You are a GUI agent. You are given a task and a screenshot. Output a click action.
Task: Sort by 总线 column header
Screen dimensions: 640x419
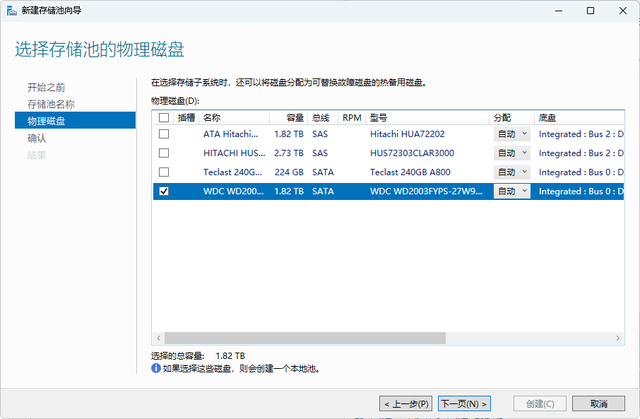coord(322,118)
